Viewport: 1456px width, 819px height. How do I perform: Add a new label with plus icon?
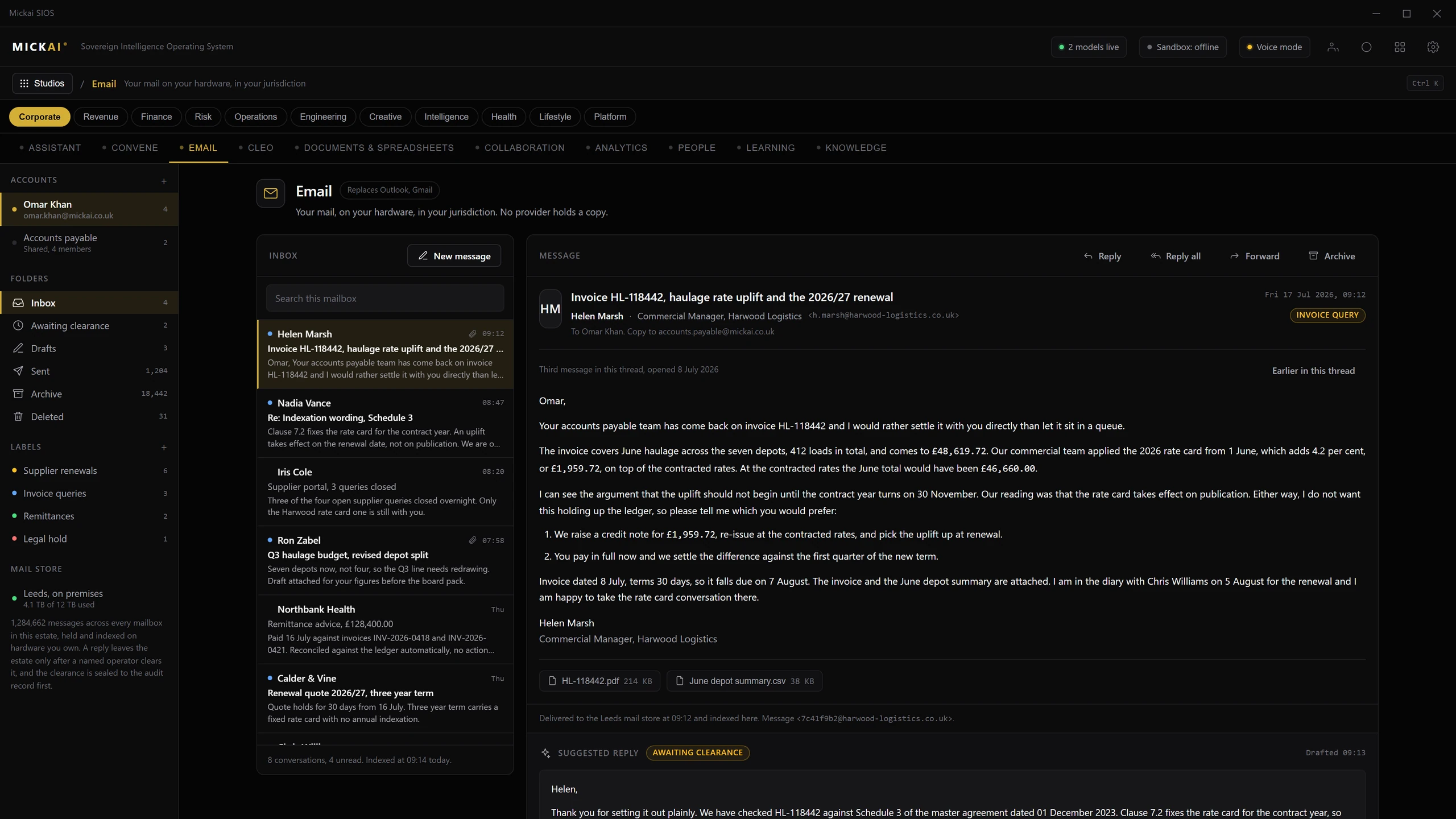[164, 447]
